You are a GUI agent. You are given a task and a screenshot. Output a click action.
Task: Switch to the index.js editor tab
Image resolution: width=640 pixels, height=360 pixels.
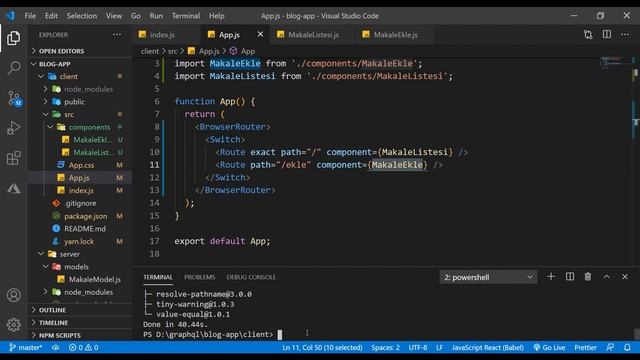coord(162,35)
